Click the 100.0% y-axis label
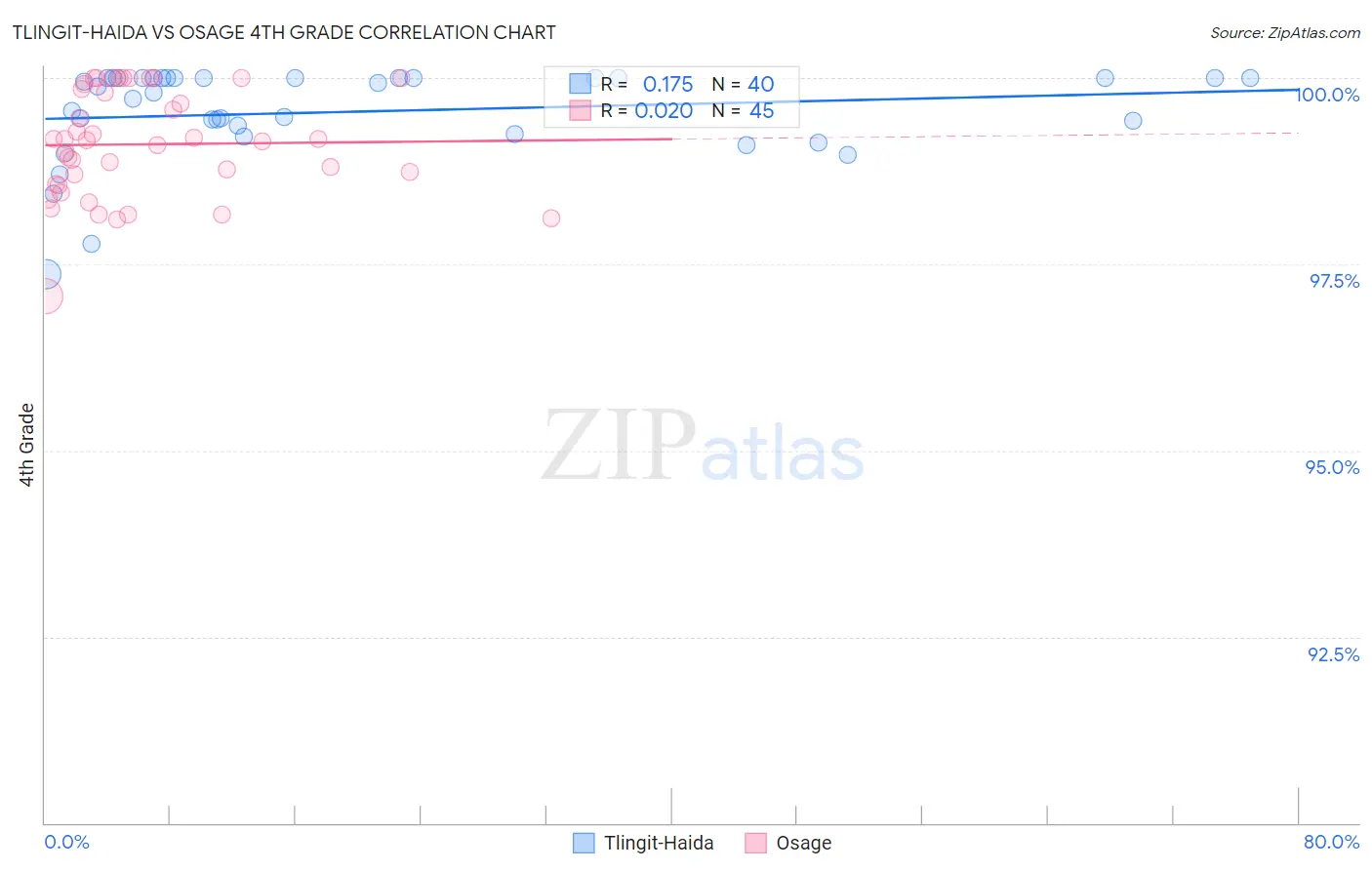Image resolution: width=1372 pixels, height=870 pixels. coord(1328,95)
